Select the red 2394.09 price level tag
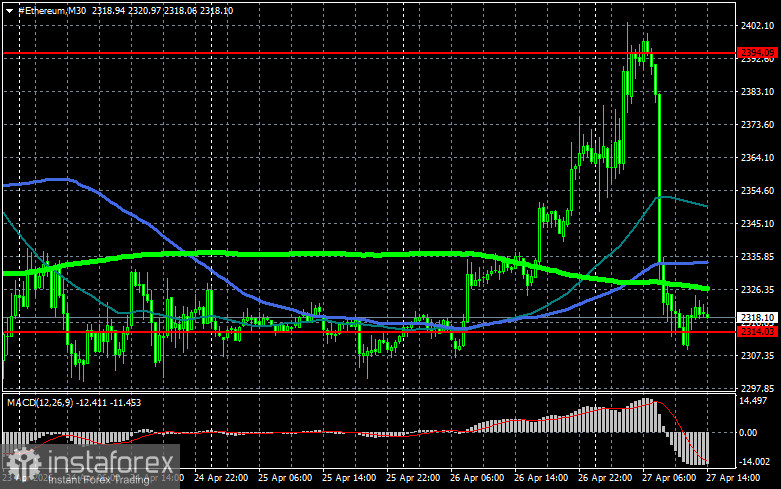The height and width of the screenshot is (489, 781). pyautogui.click(x=758, y=52)
